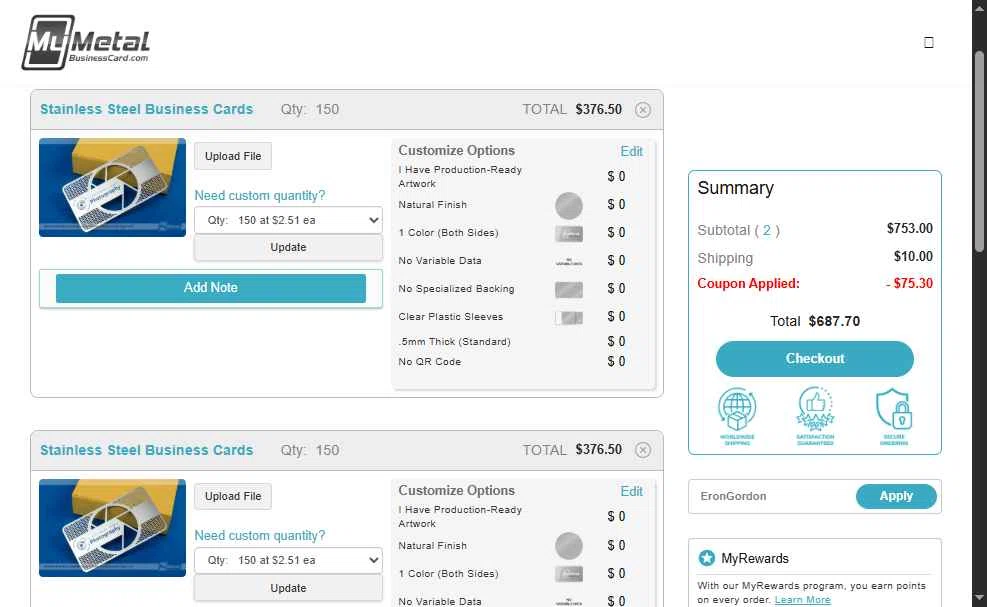Click the Secure Ordering shield icon
Viewport: 987px width, 607px height.
coord(894,416)
